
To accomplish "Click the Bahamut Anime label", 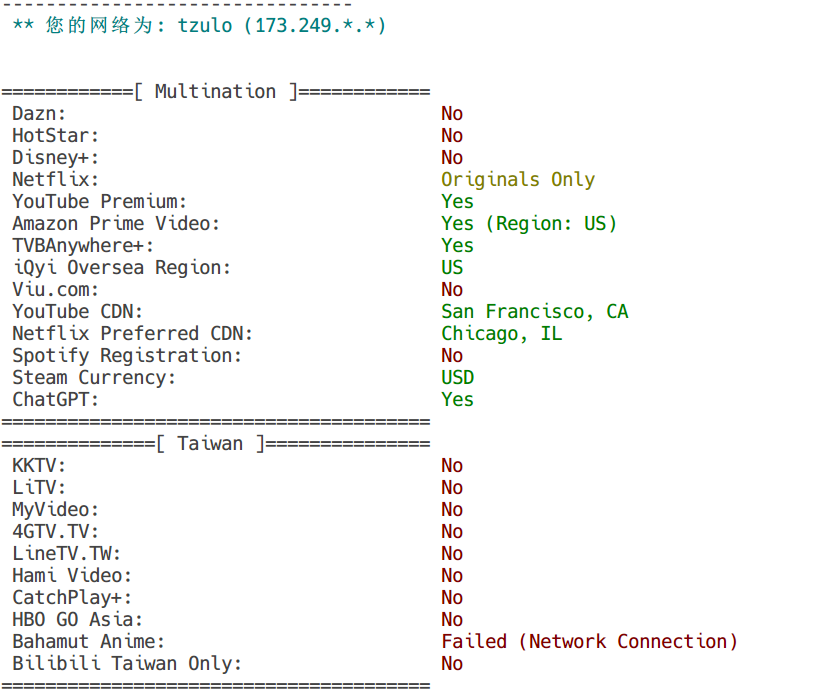I will 89,642.
